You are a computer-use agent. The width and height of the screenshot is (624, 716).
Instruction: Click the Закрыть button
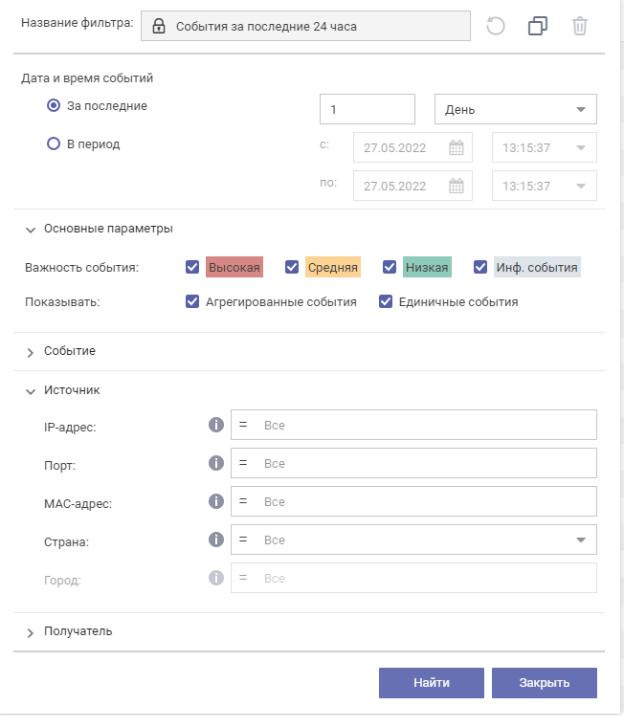click(544, 683)
